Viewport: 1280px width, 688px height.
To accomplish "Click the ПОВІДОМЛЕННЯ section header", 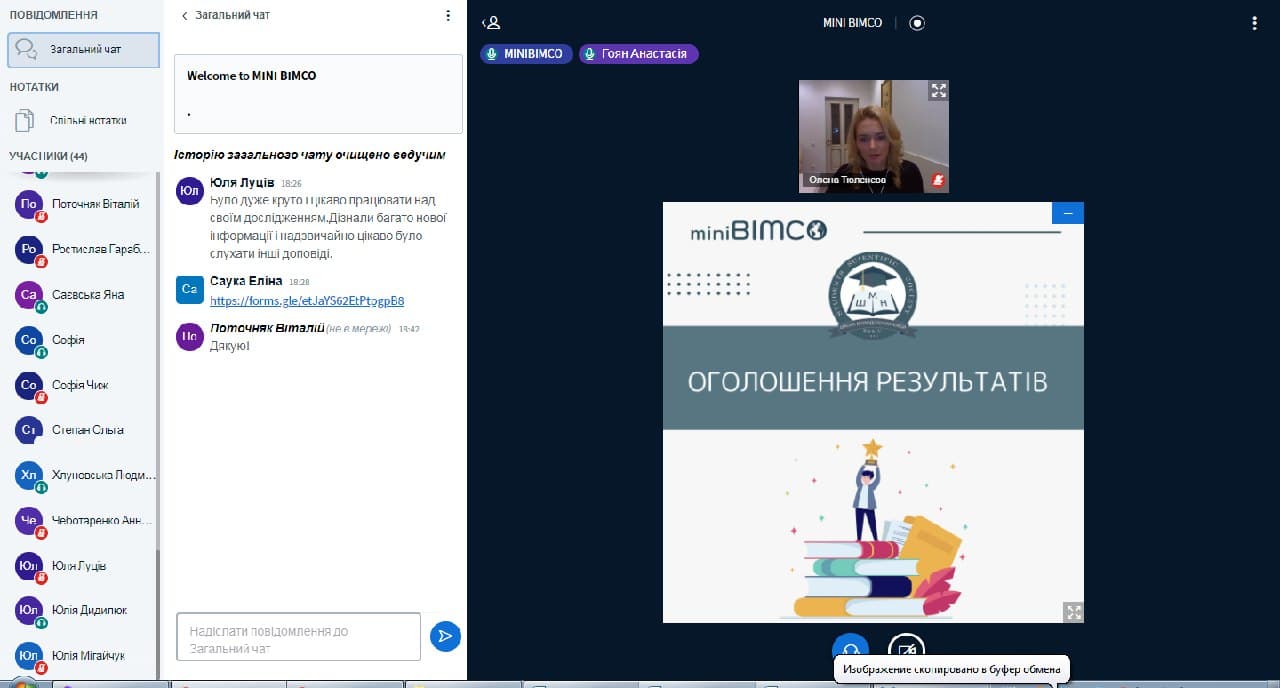I will [54, 16].
